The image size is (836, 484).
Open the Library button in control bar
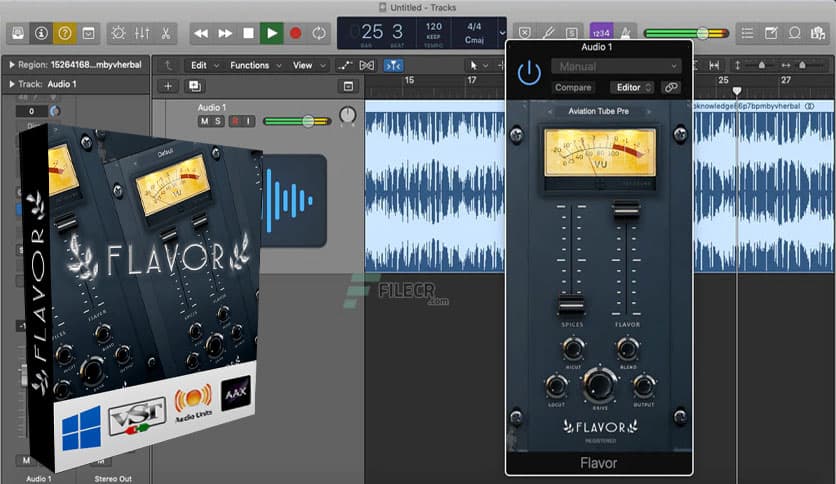pos(18,33)
